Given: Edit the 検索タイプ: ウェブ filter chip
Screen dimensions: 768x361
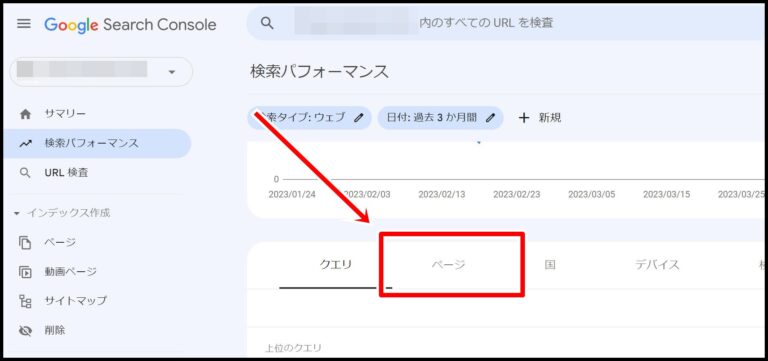Looking at the screenshot, I should [309, 118].
